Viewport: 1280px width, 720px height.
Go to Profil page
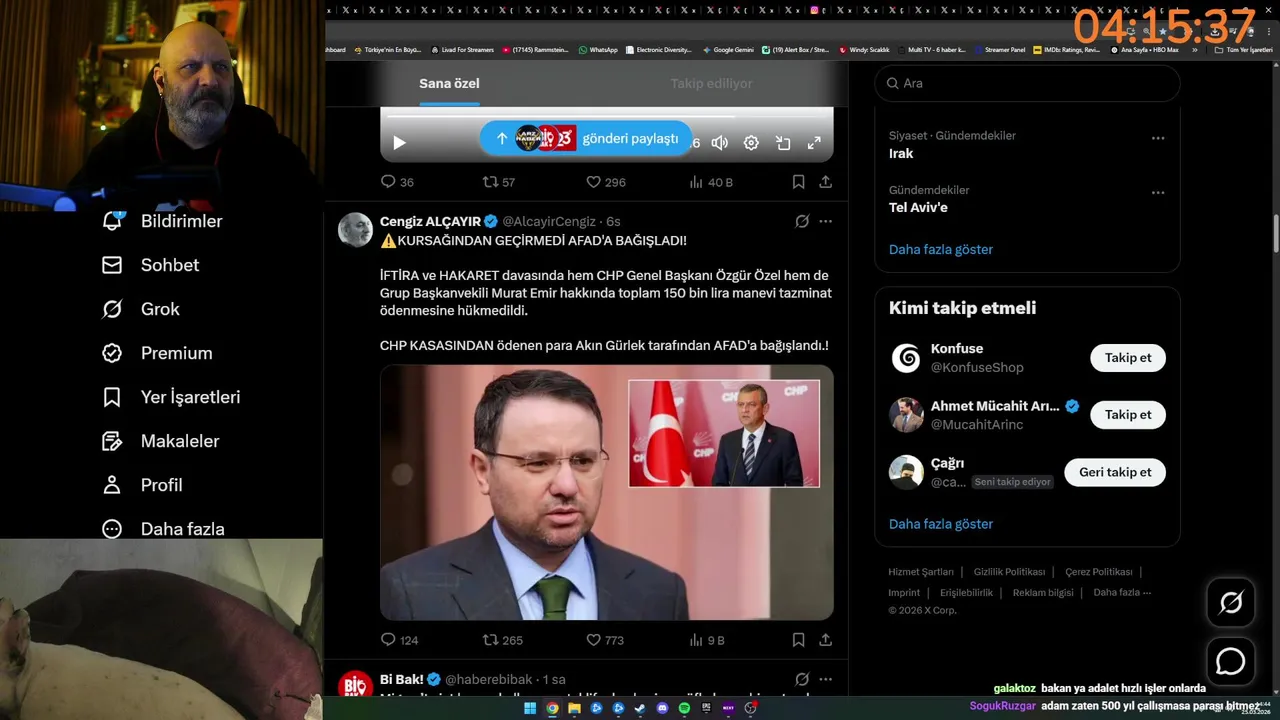click(141, 485)
